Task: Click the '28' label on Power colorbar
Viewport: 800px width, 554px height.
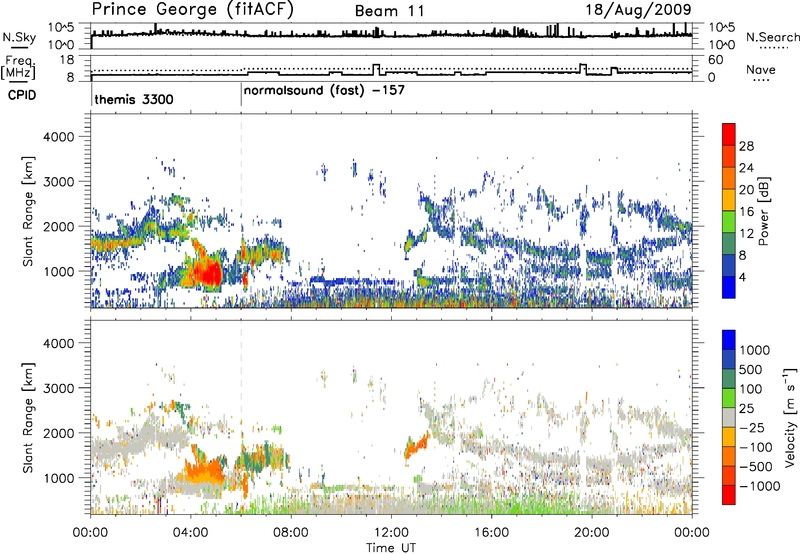Action: coord(746,146)
